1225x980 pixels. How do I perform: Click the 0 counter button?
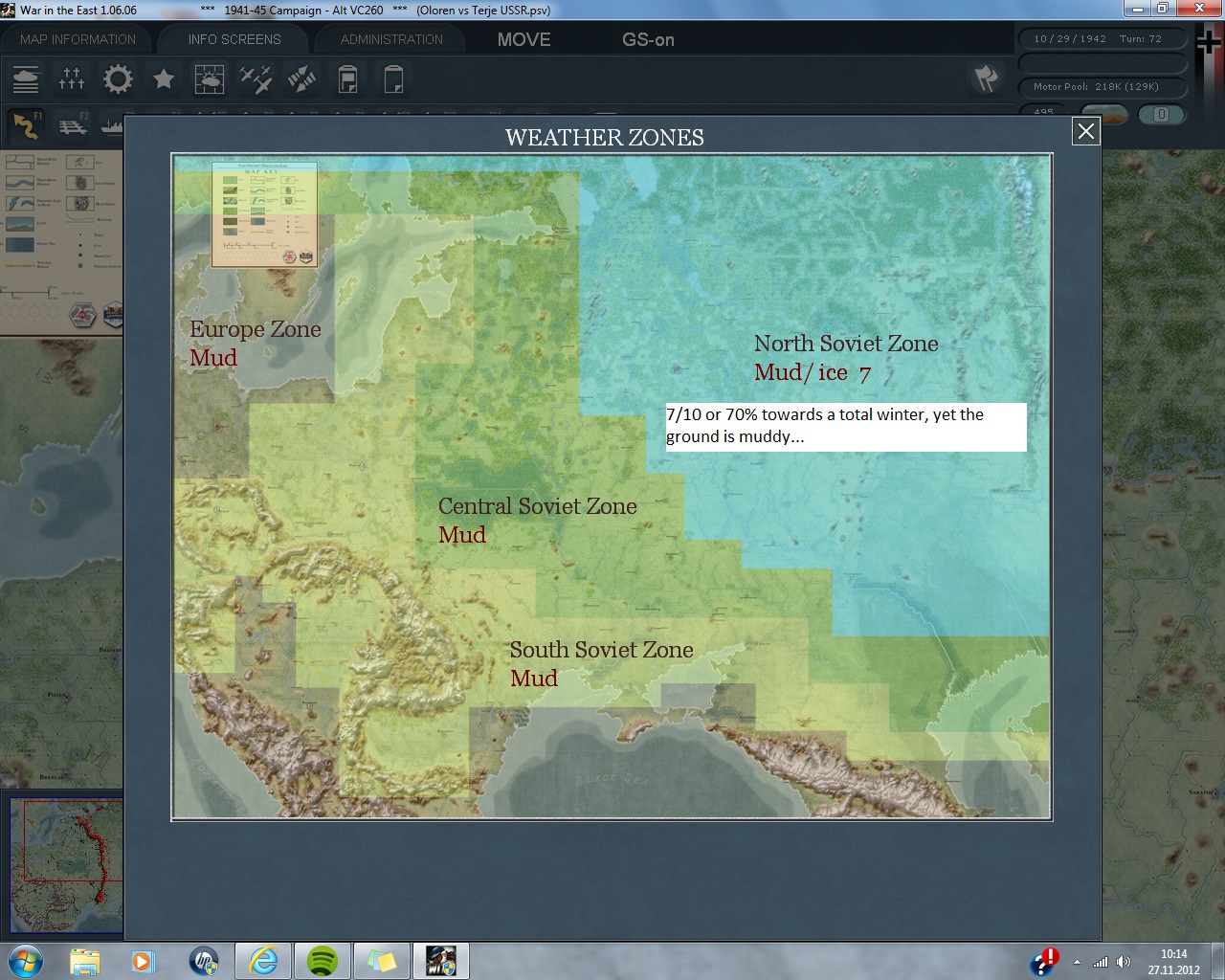click(x=1161, y=115)
